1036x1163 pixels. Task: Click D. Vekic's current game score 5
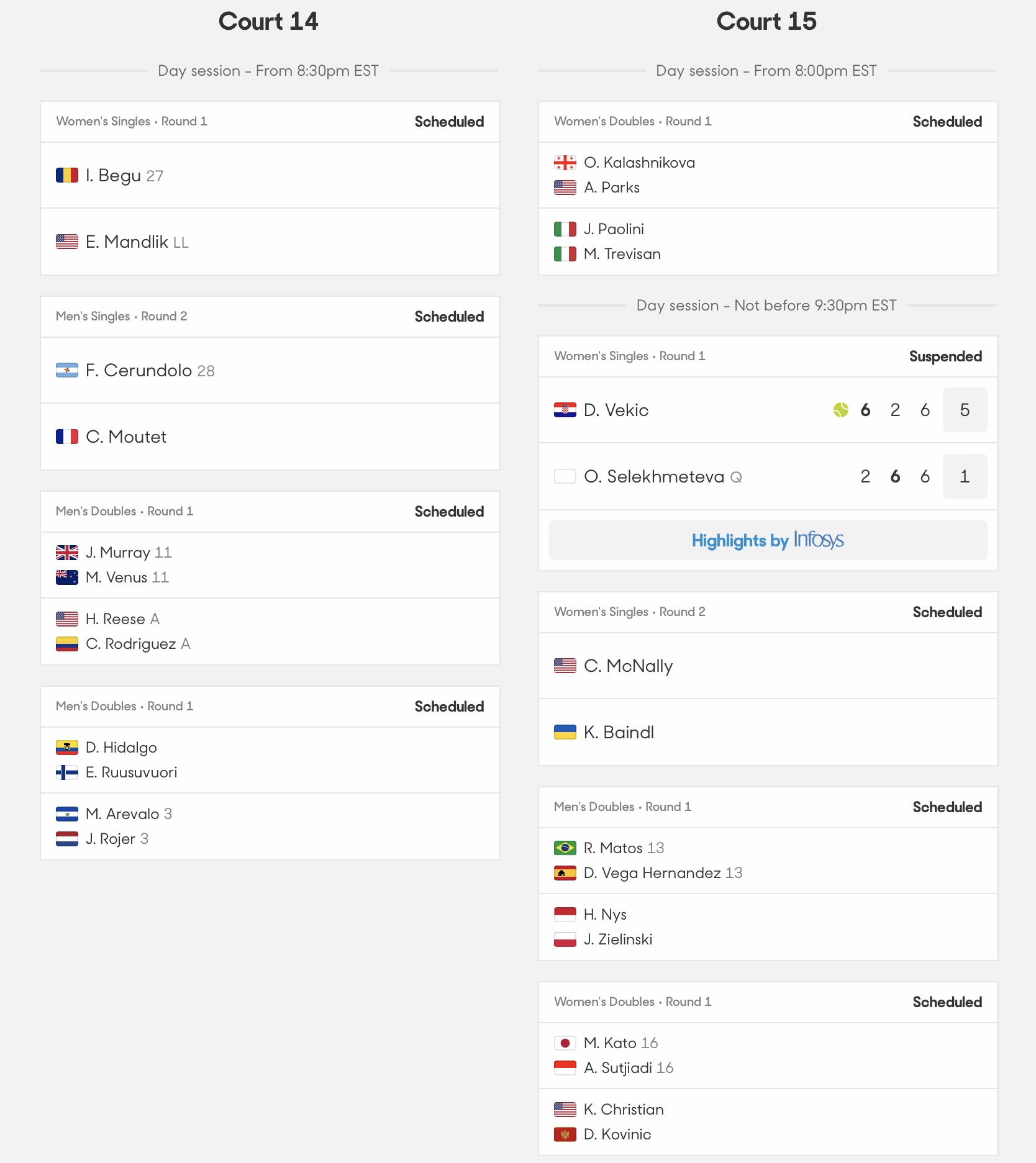click(x=965, y=410)
